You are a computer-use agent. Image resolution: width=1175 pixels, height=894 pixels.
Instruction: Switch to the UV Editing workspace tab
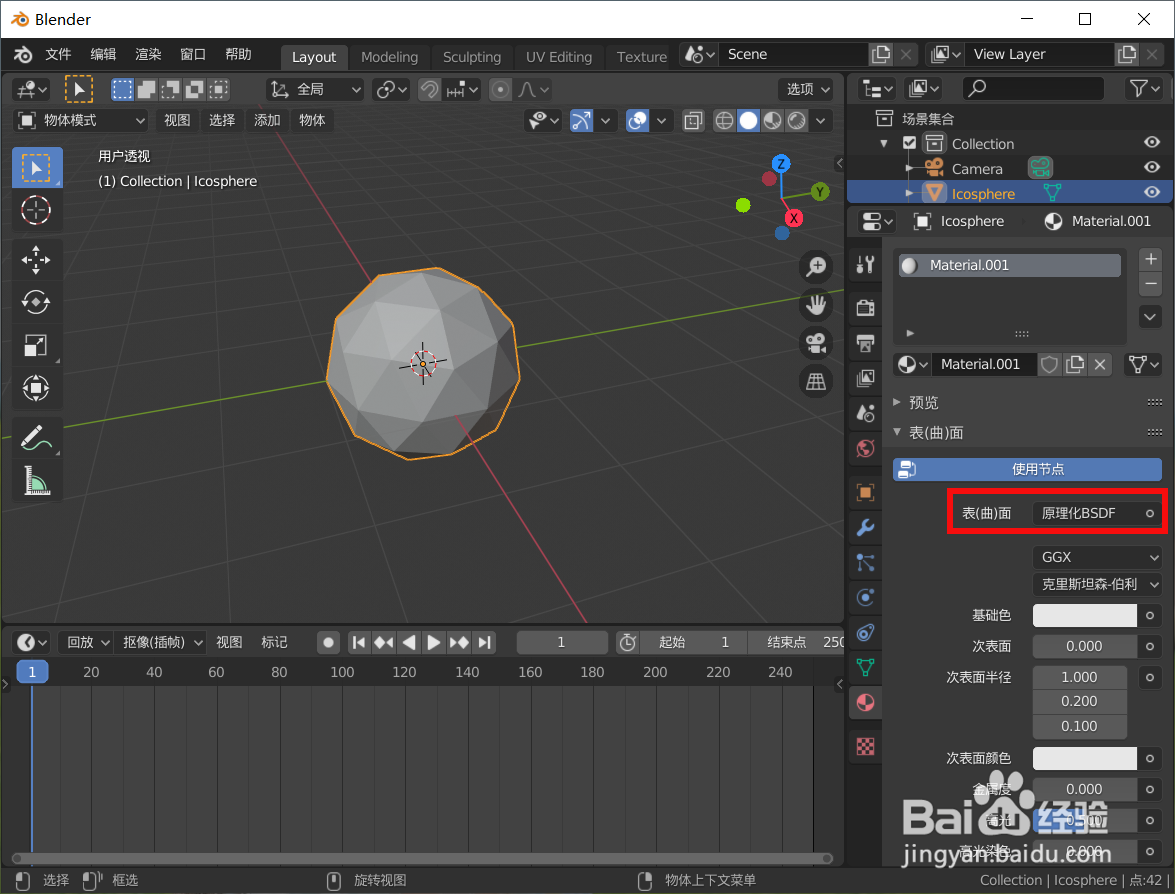(x=558, y=57)
